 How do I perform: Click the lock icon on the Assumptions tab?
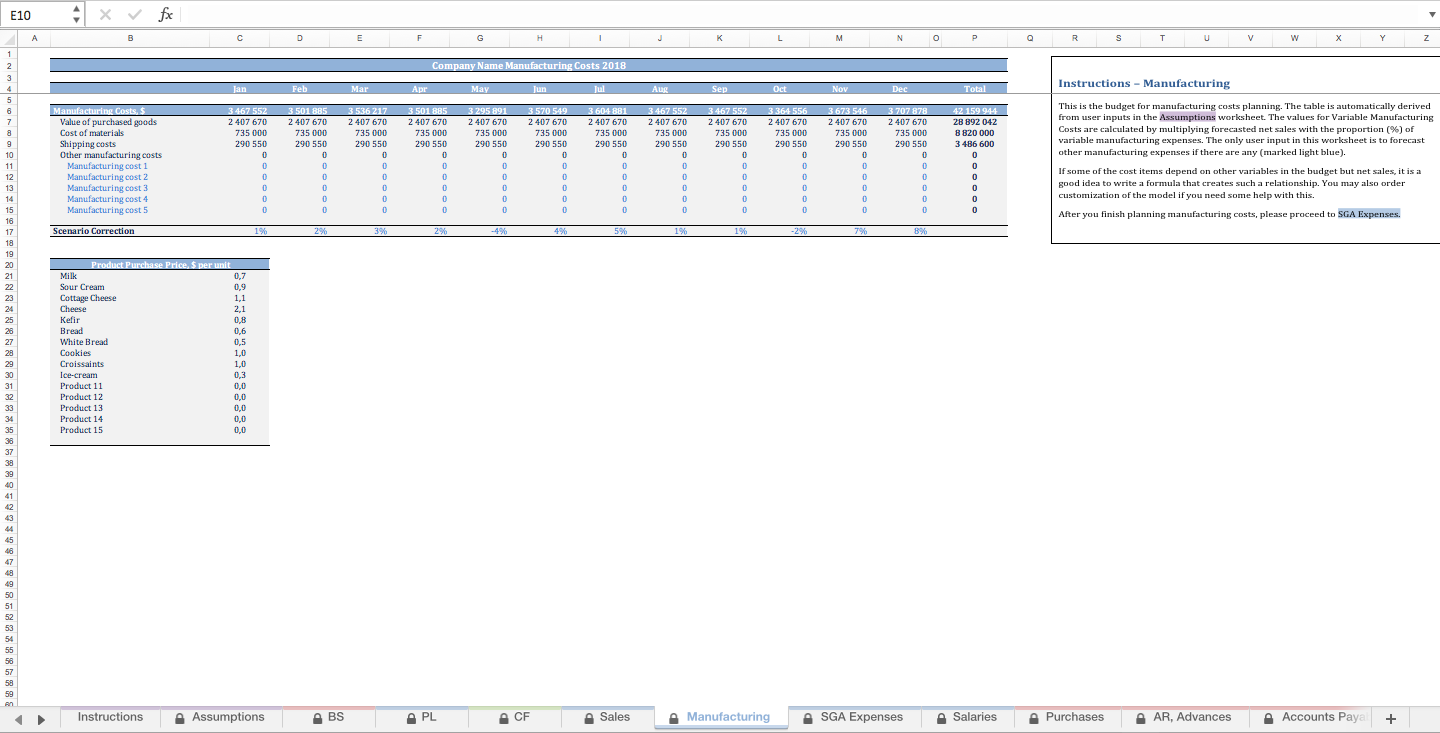click(180, 717)
